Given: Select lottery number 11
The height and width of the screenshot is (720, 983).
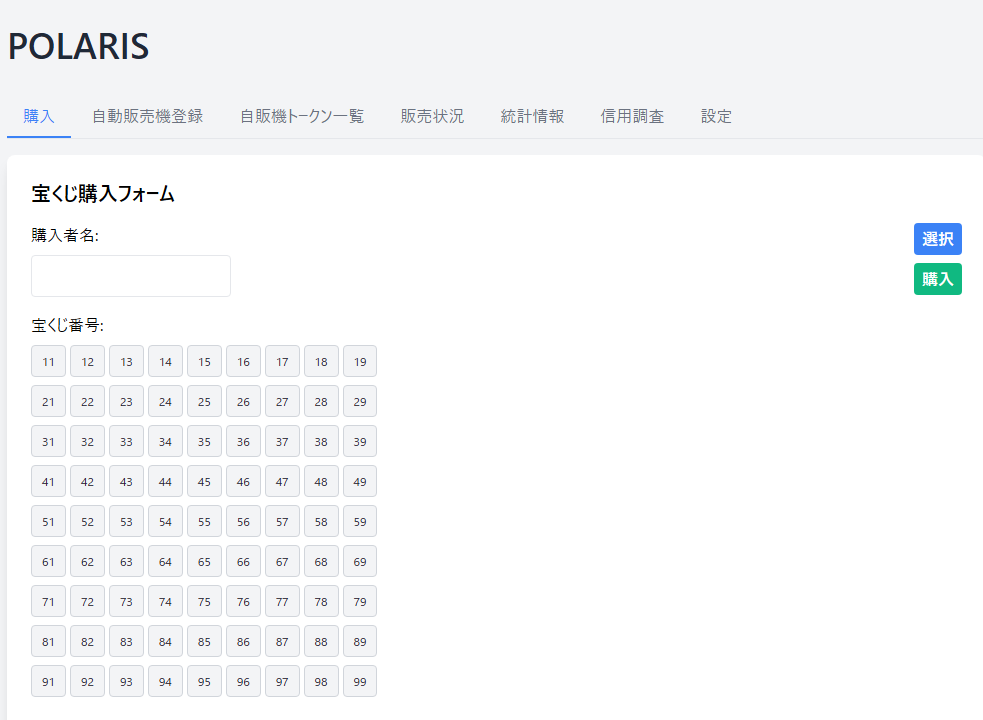Looking at the screenshot, I should pyautogui.click(x=48, y=362).
